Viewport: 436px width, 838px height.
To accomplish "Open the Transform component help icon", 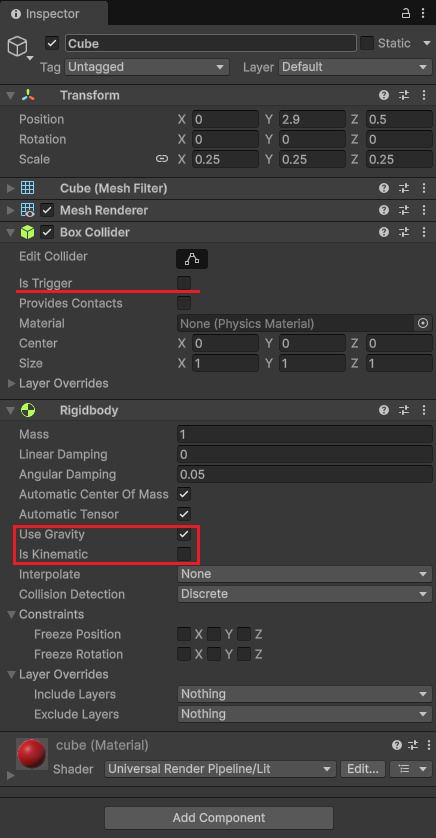I will tap(384, 95).
